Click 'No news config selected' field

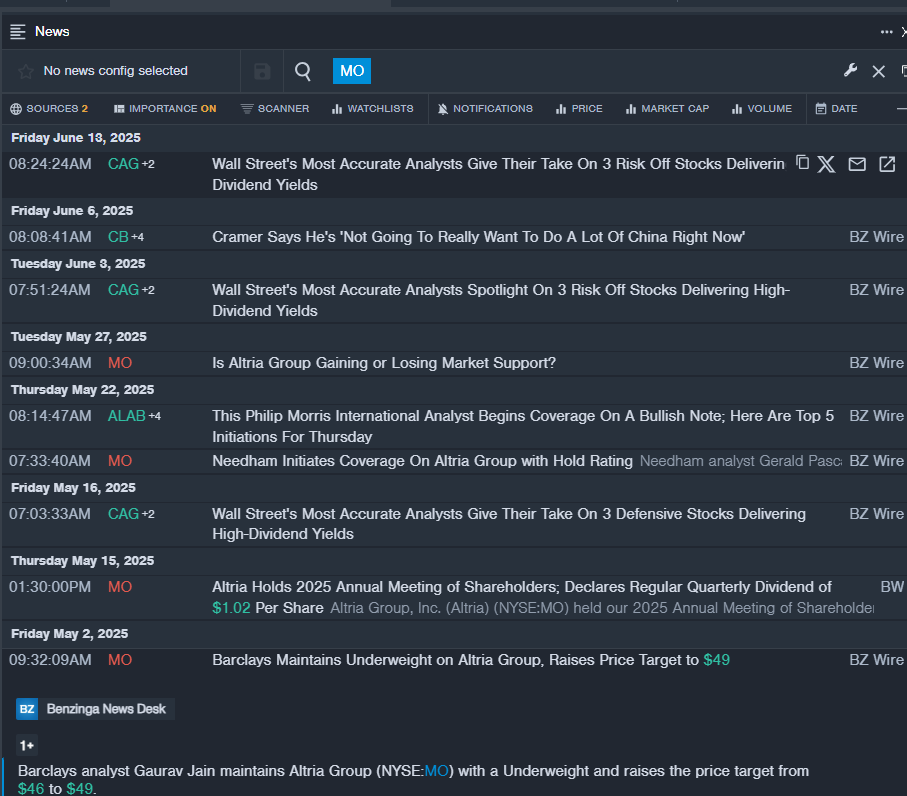tap(116, 71)
